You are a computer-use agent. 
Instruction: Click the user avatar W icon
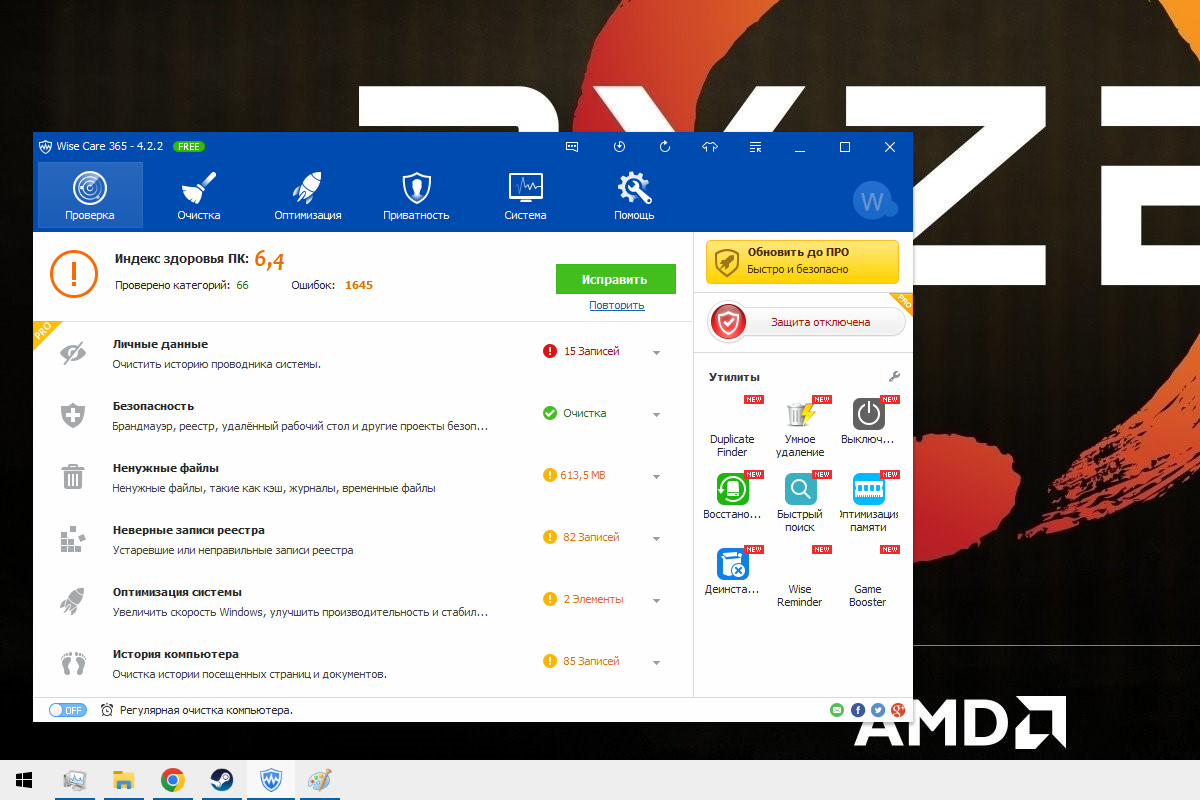pyautogui.click(x=874, y=201)
